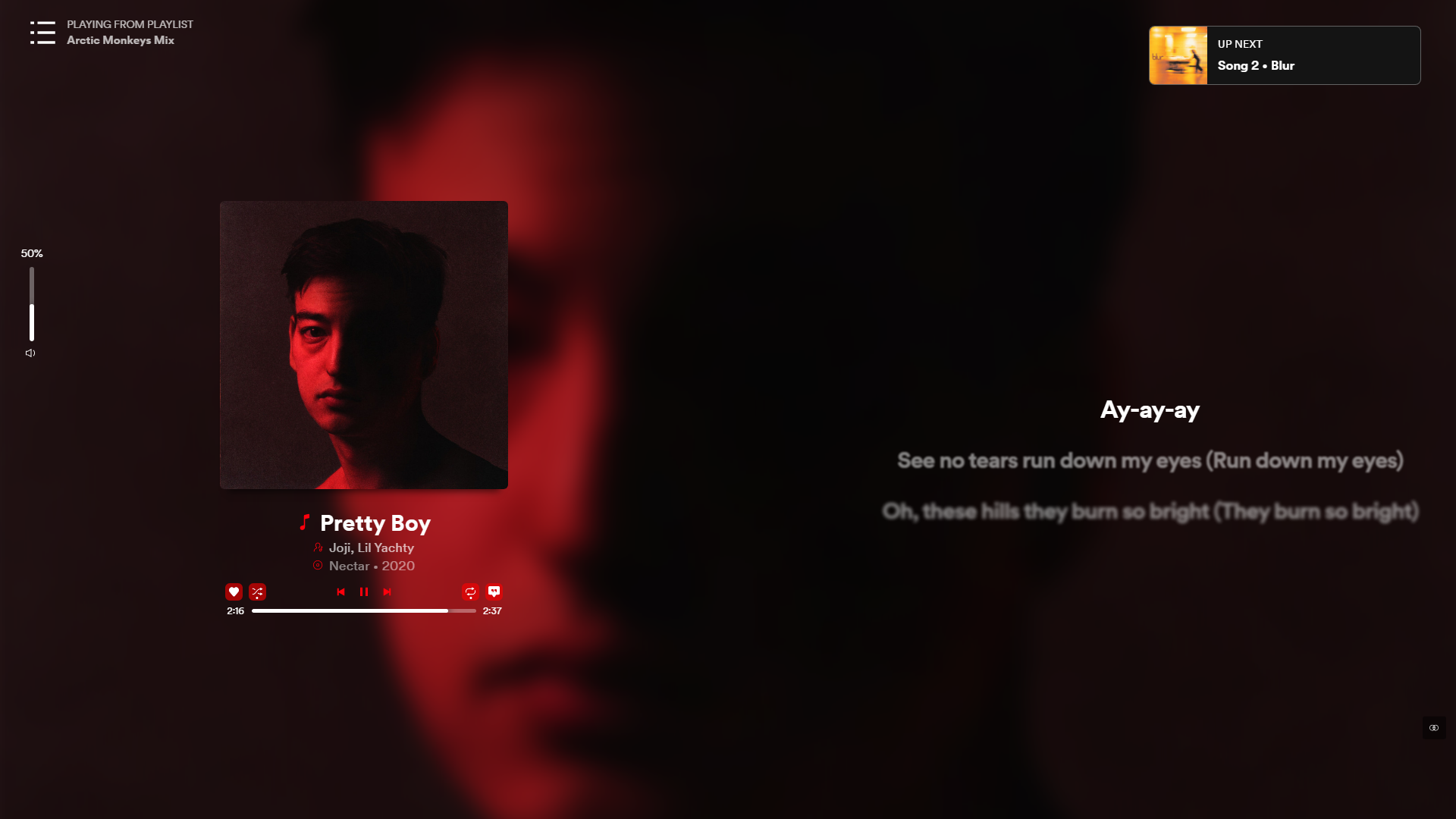Pause the current song
This screenshot has height=819, width=1456.
(364, 591)
